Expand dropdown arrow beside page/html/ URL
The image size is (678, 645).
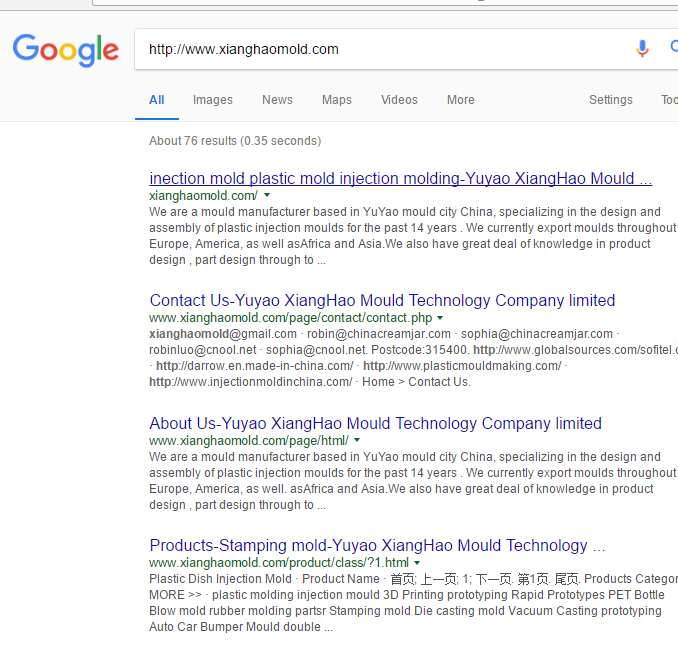(x=357, y=440)
